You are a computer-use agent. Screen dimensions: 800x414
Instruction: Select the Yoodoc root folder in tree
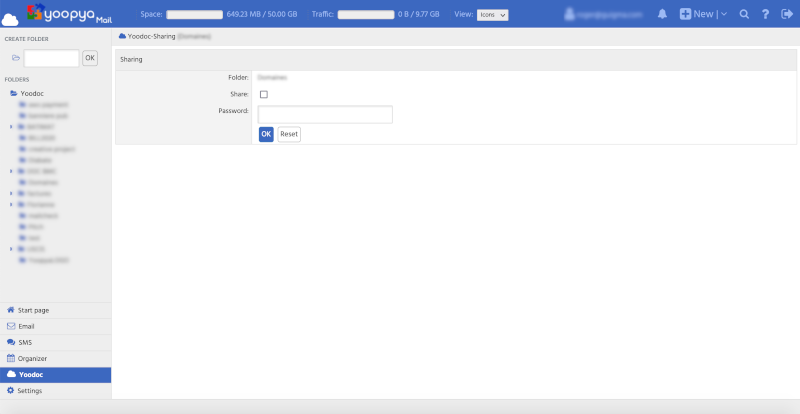(31, 93)
